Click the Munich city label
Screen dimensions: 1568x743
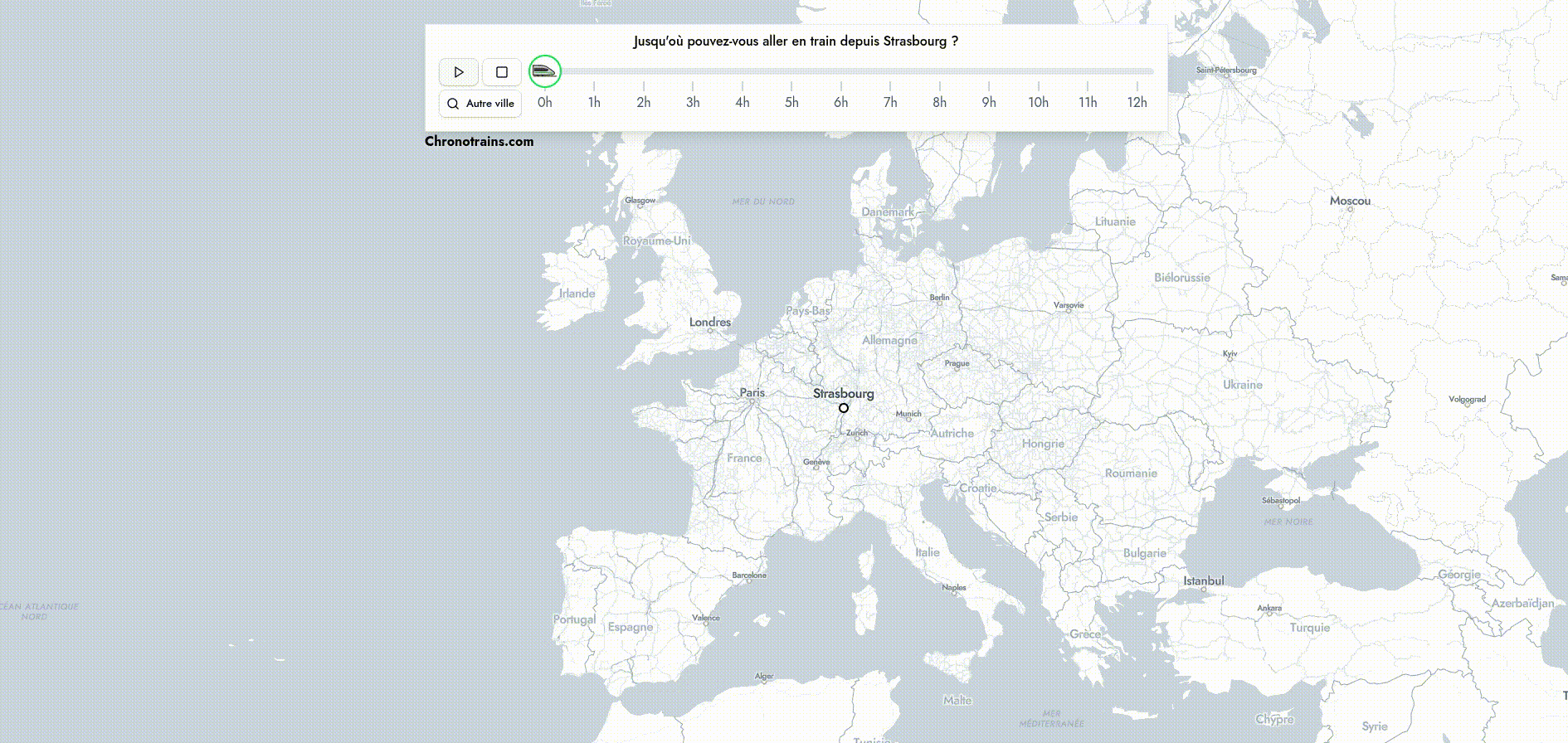[x=908, y=414]
